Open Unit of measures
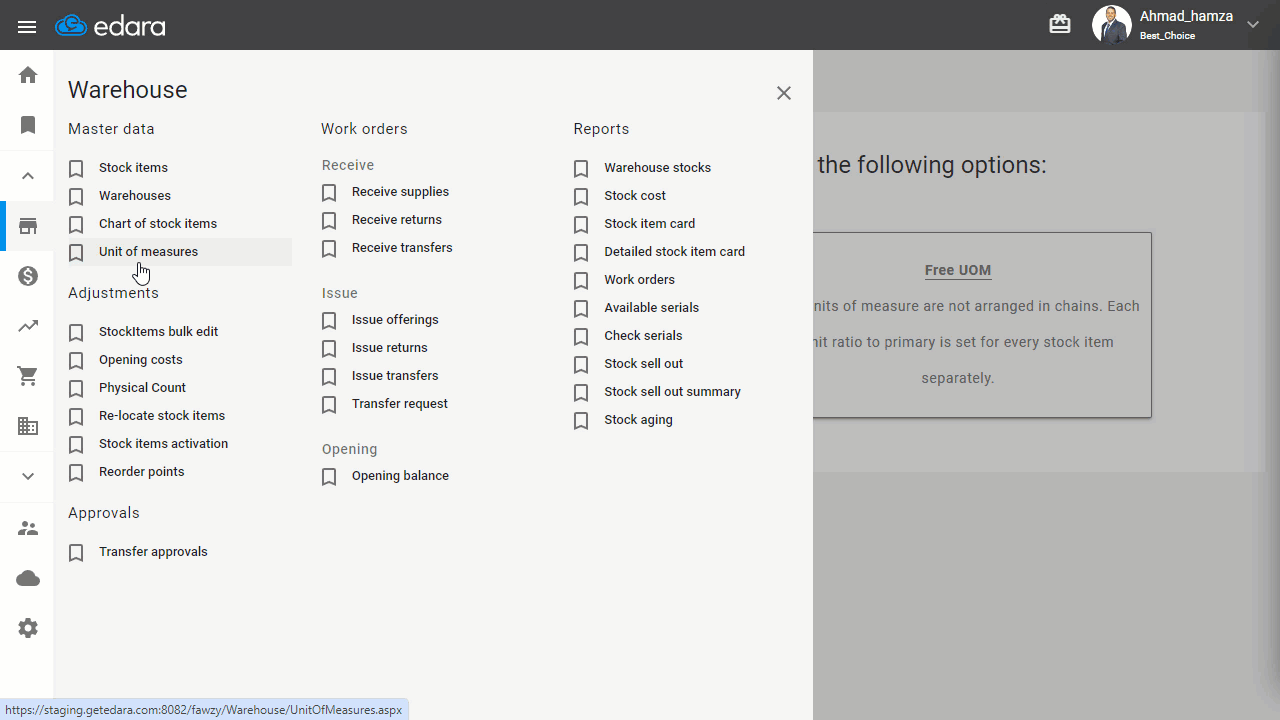This screenshot has height=720, width=1280. click(x=148, y=252)
